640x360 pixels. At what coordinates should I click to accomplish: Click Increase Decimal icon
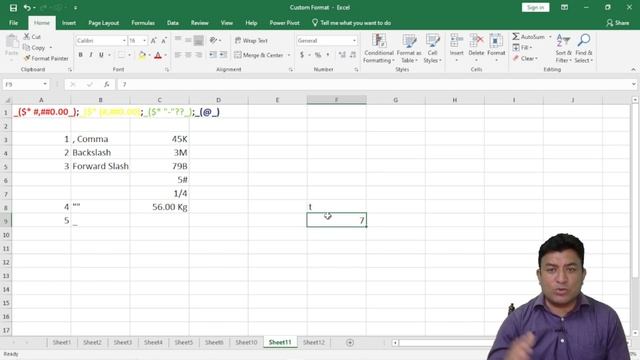[342, 55]
